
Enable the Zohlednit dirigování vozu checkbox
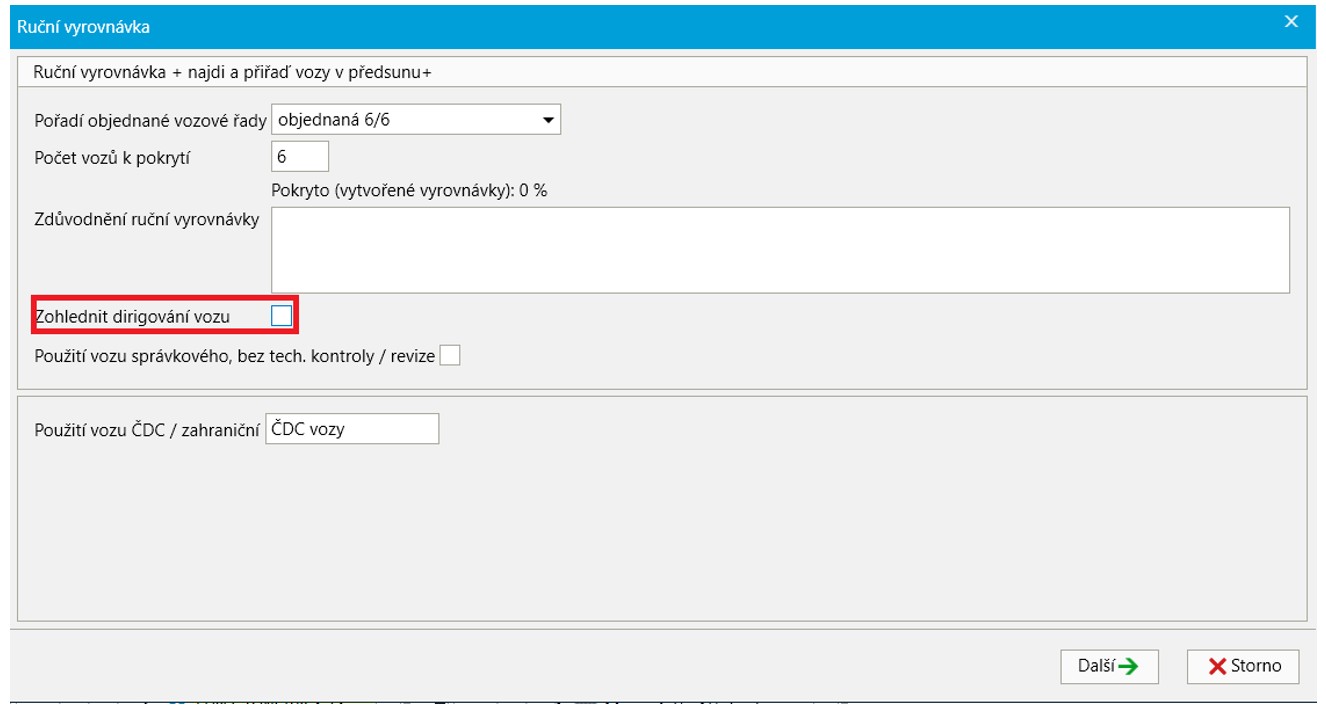point(282,316)
